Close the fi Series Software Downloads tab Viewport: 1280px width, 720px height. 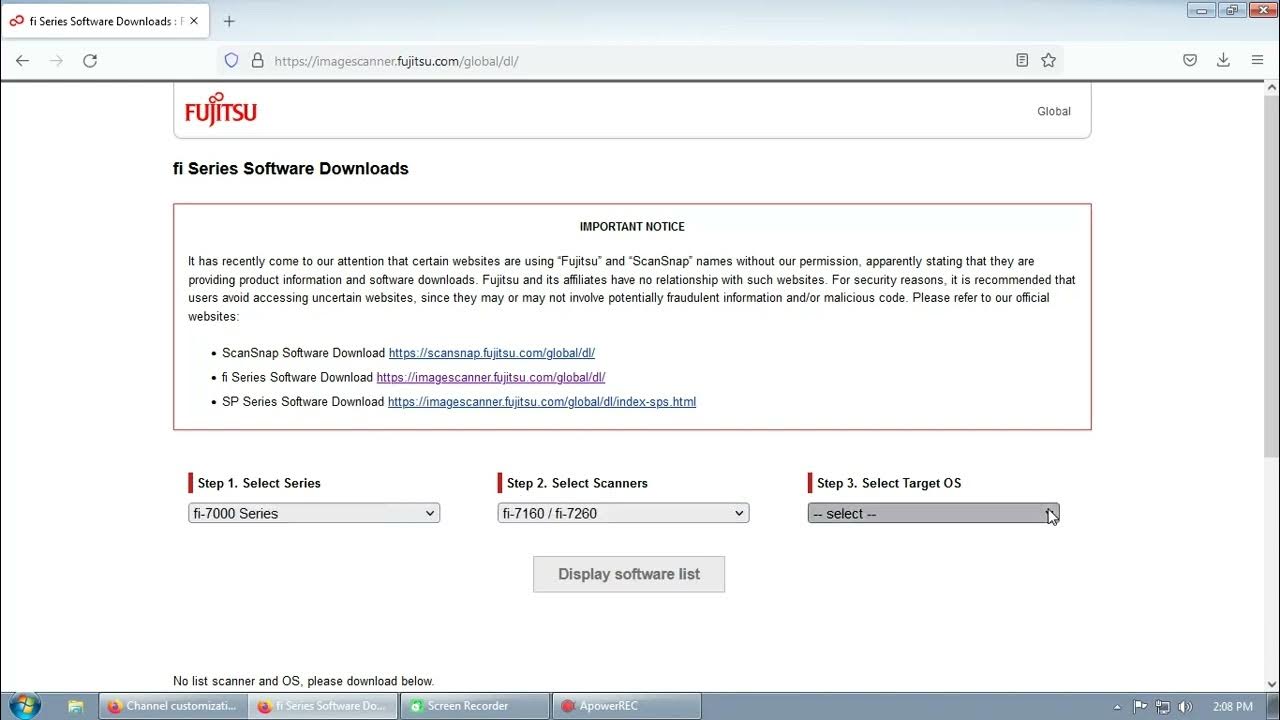click(194, 21)
